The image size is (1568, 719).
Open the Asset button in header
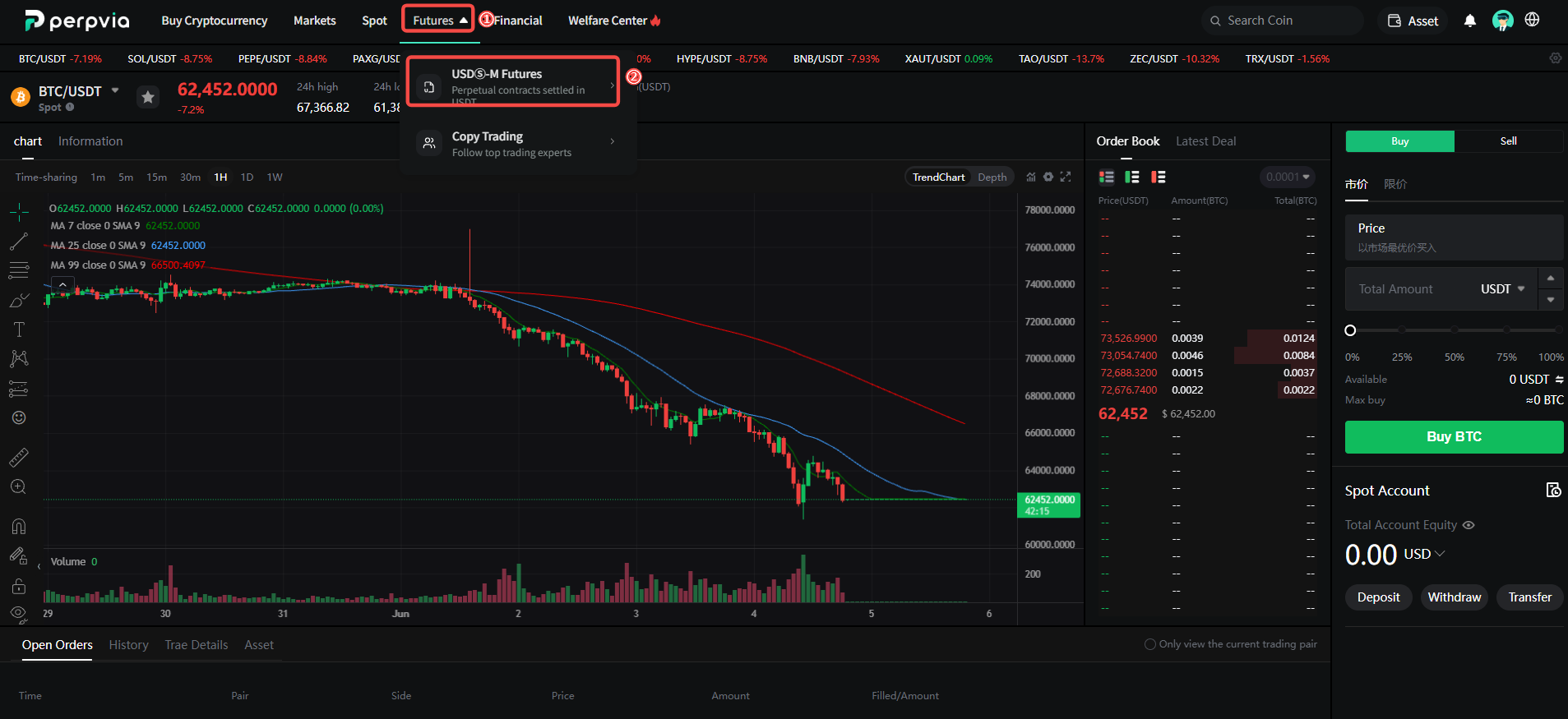point(1413,21)
